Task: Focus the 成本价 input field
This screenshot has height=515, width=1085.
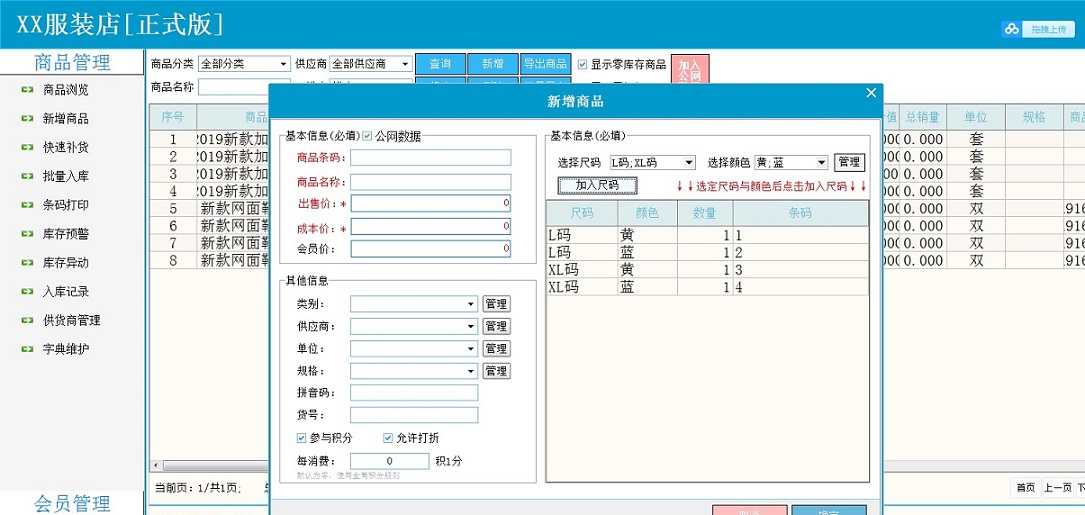Action: click(430, 226)
